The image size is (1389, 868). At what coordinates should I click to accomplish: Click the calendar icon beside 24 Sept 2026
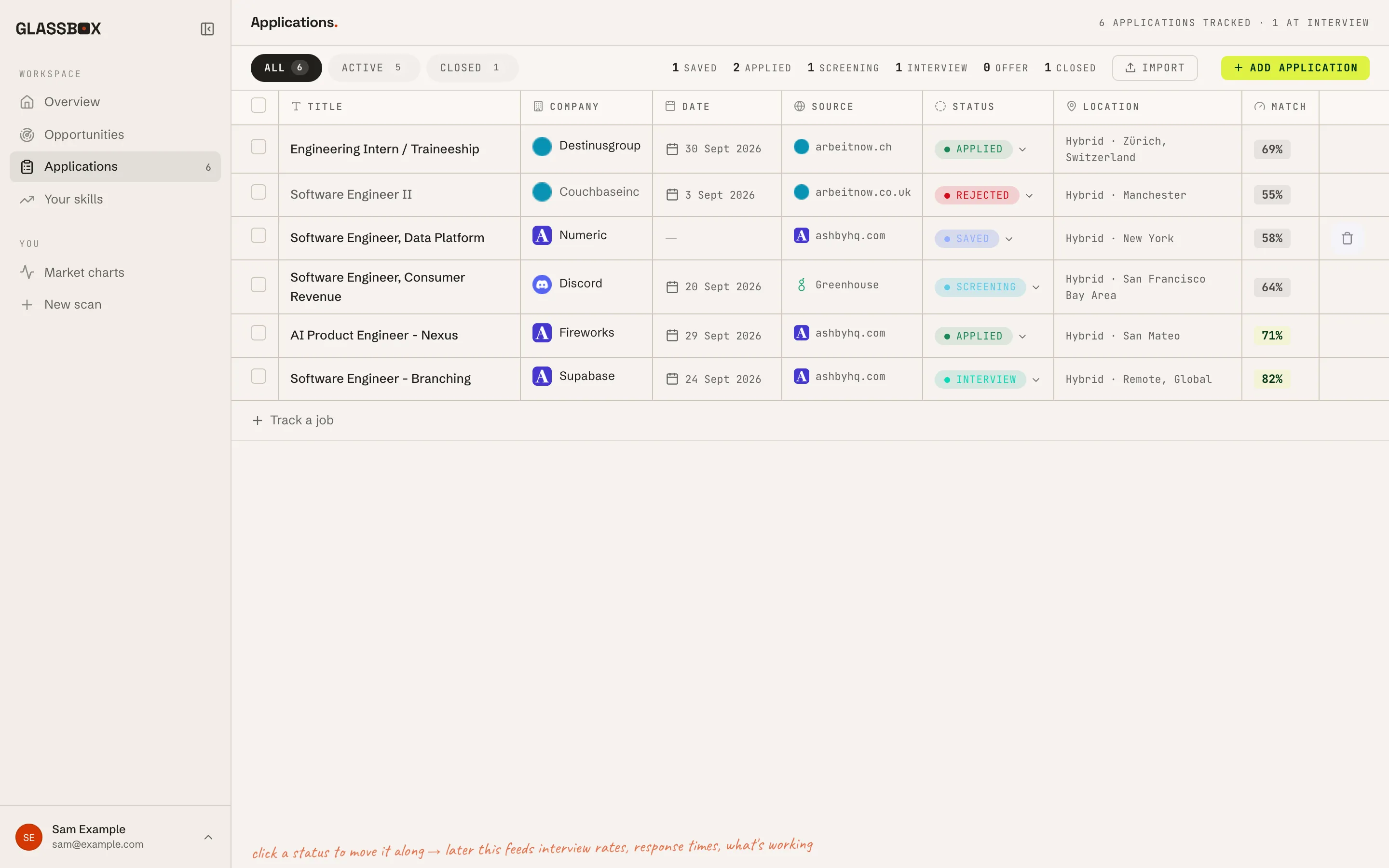672,379
